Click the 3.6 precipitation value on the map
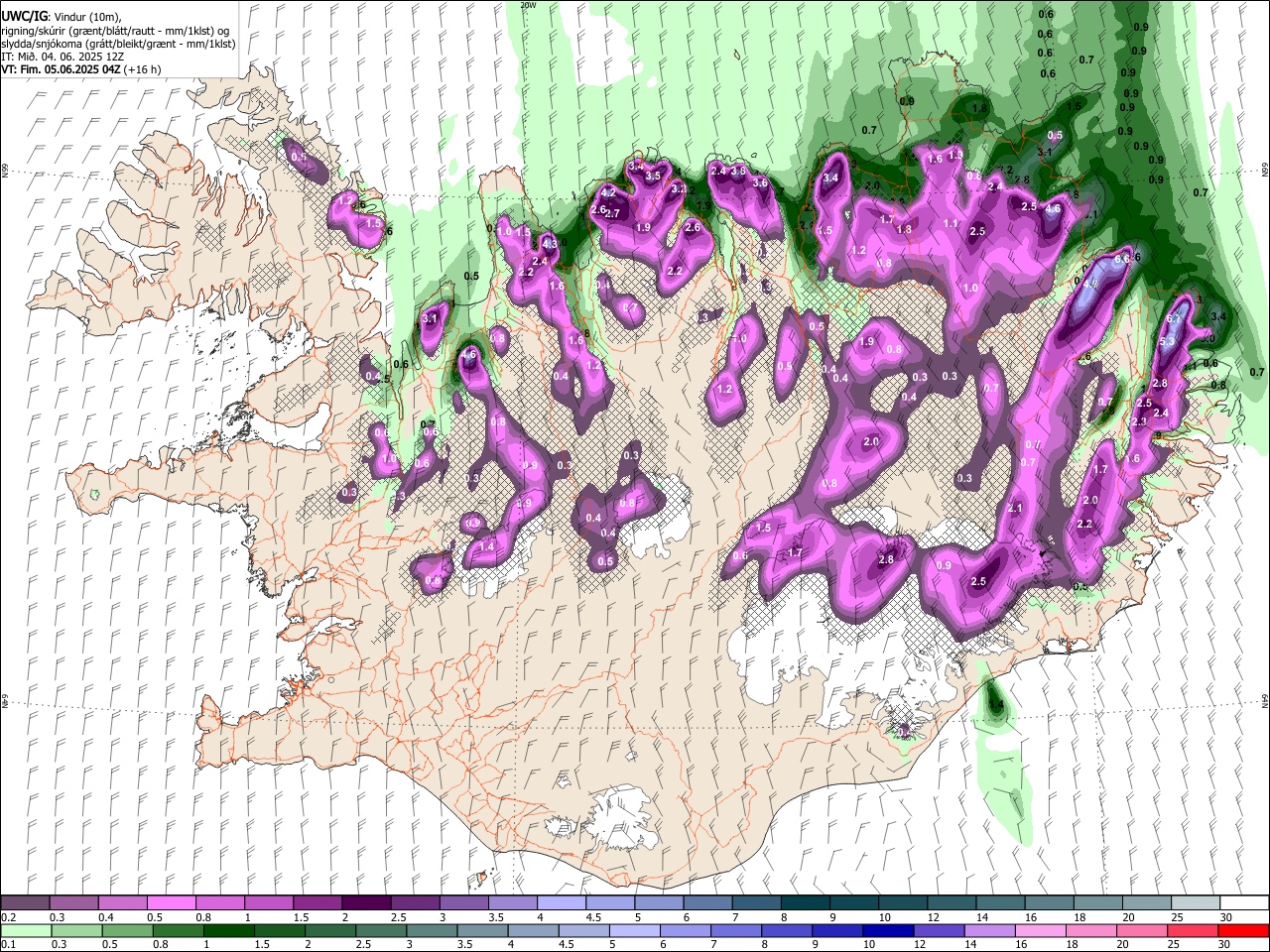Screen dimensions: 1270x952 point(760,182)
